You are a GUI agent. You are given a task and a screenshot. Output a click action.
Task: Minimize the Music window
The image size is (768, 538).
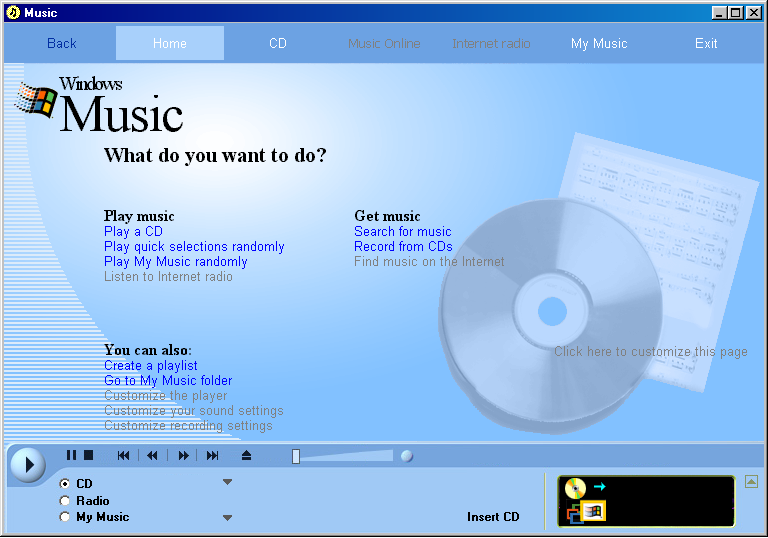coord(719,13)
